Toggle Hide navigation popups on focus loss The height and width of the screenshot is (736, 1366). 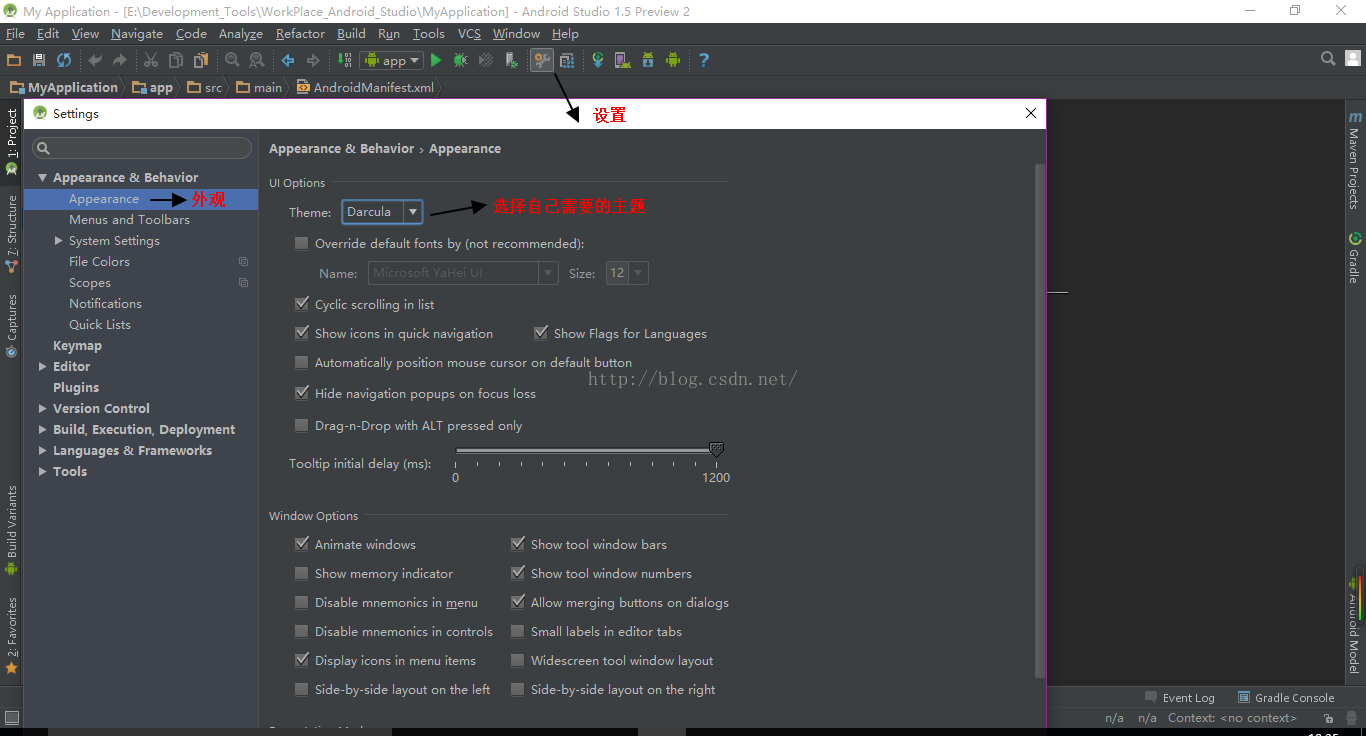(302, 393)
